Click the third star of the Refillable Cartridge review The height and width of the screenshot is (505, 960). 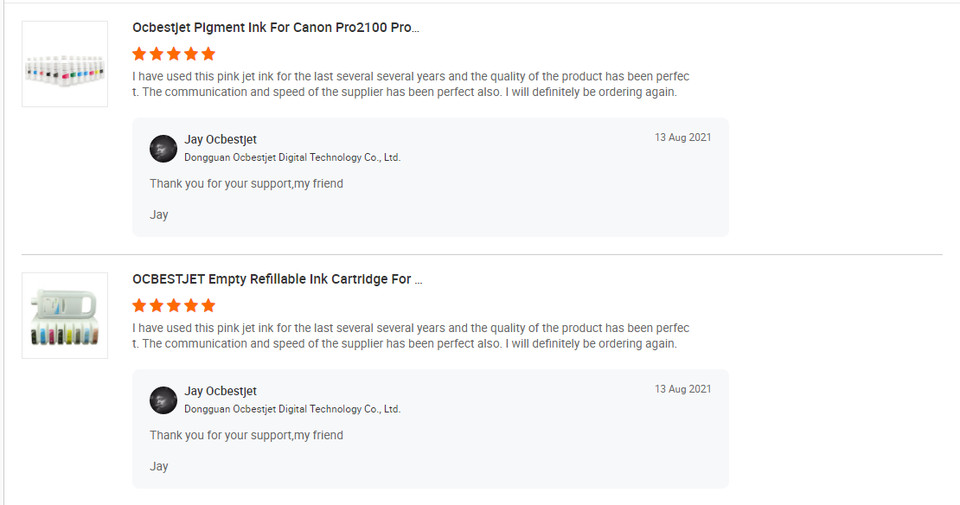pyautogui.click(x=174, y=305)
